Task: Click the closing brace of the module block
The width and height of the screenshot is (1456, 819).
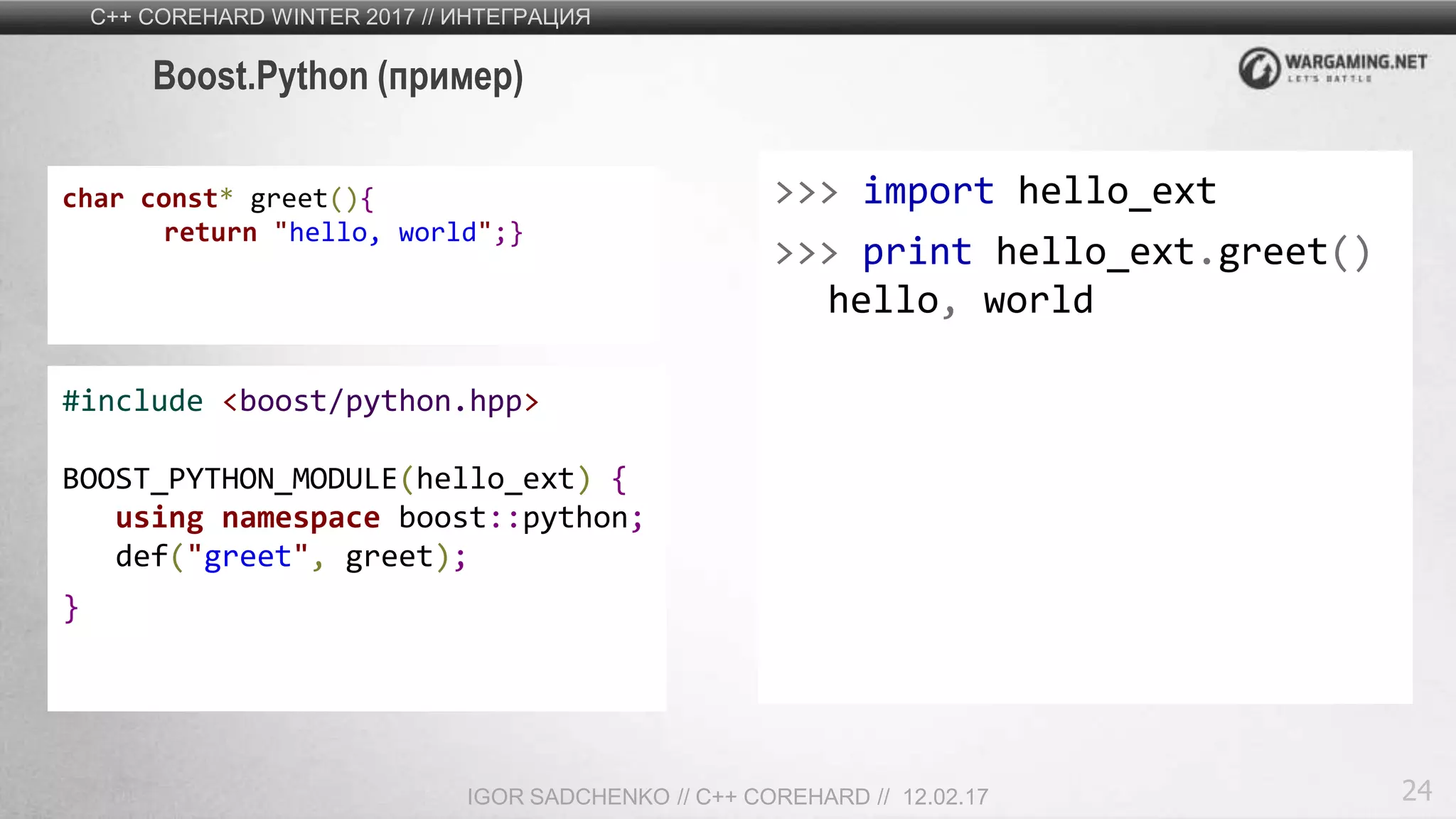Action: (x=70, y=609)
